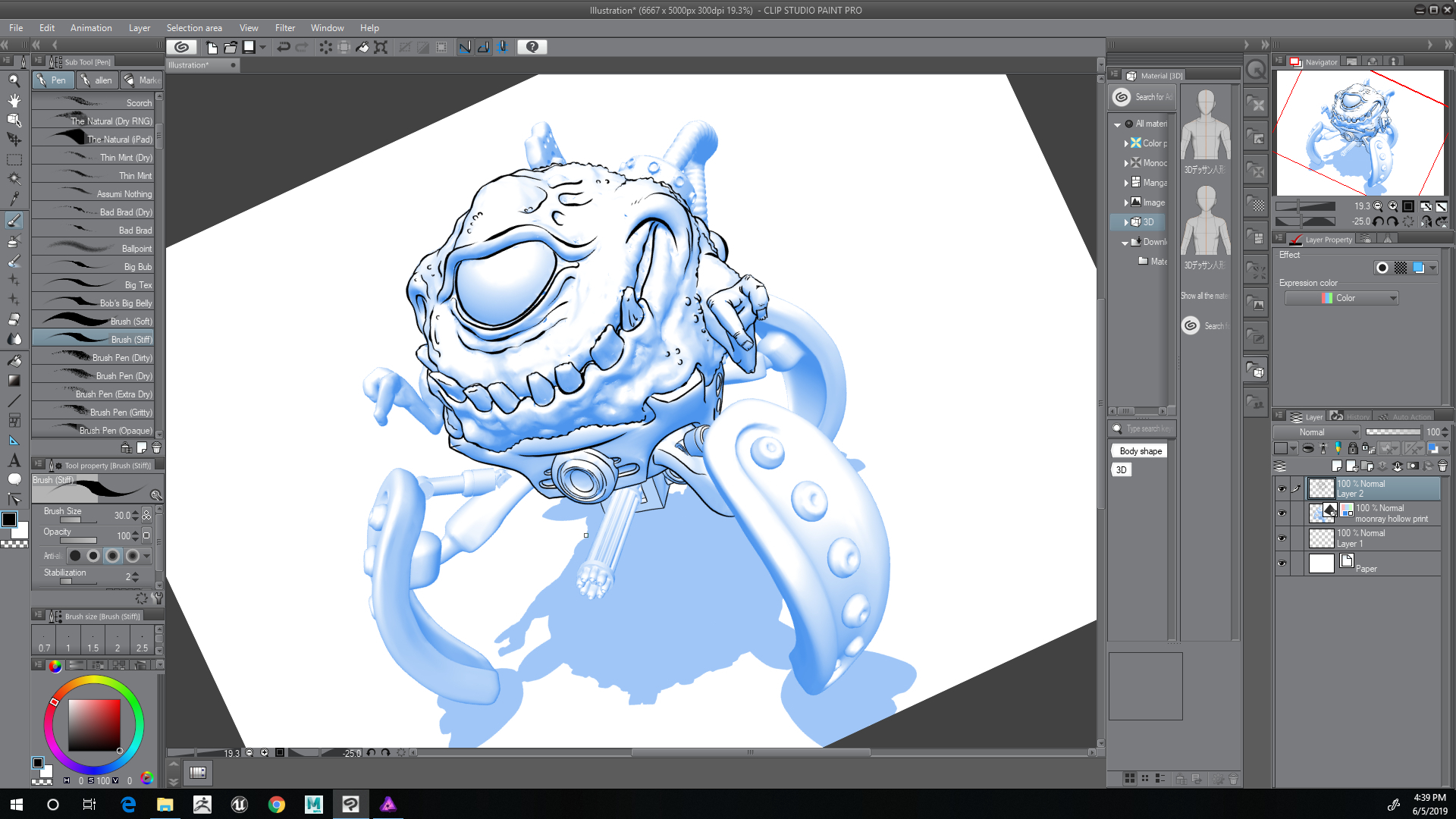1456x819 pixels.
Task: Select the Text tool
Action: [x=14, y=460]
